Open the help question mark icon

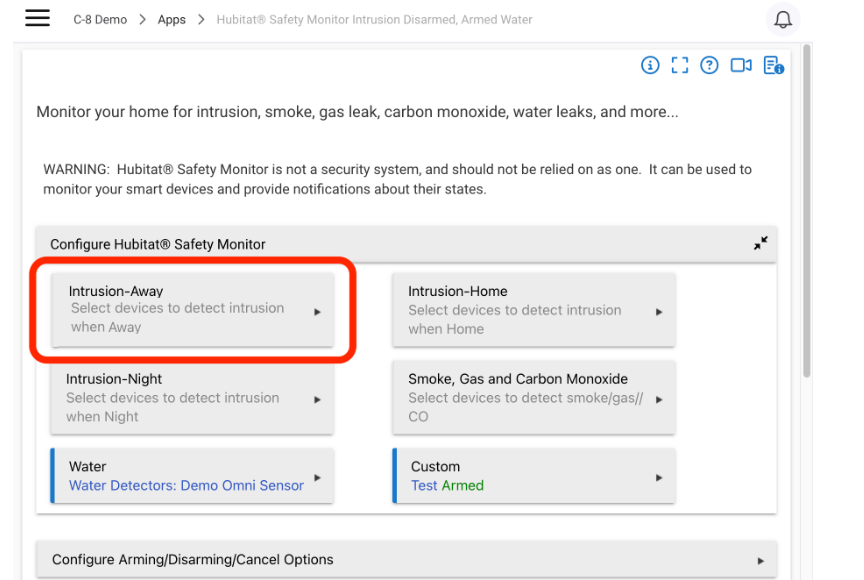tap(709, 66)
